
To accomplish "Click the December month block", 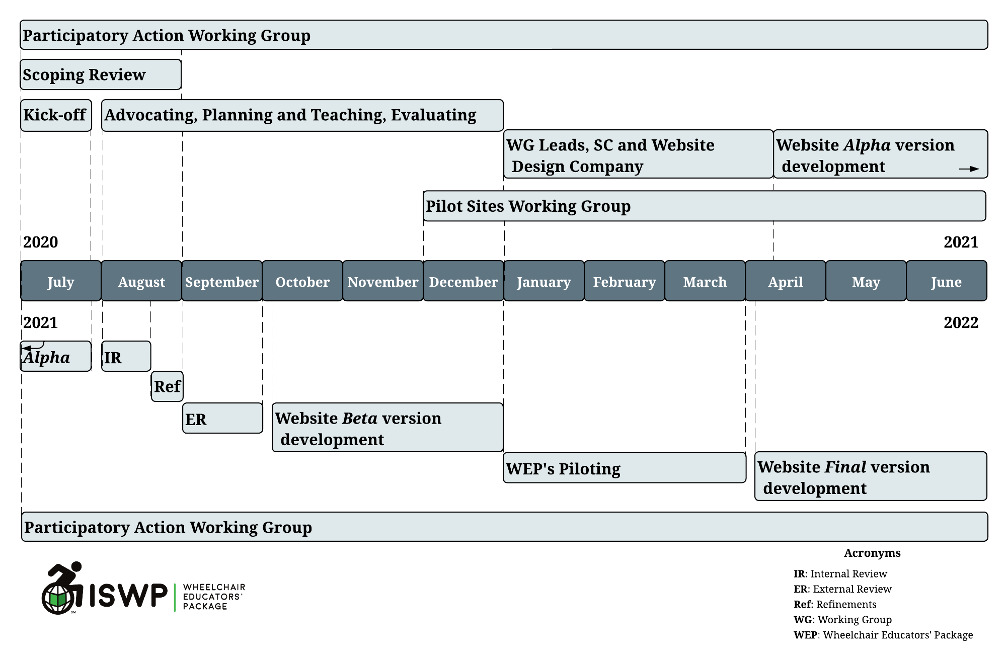I will coord(464,281).
